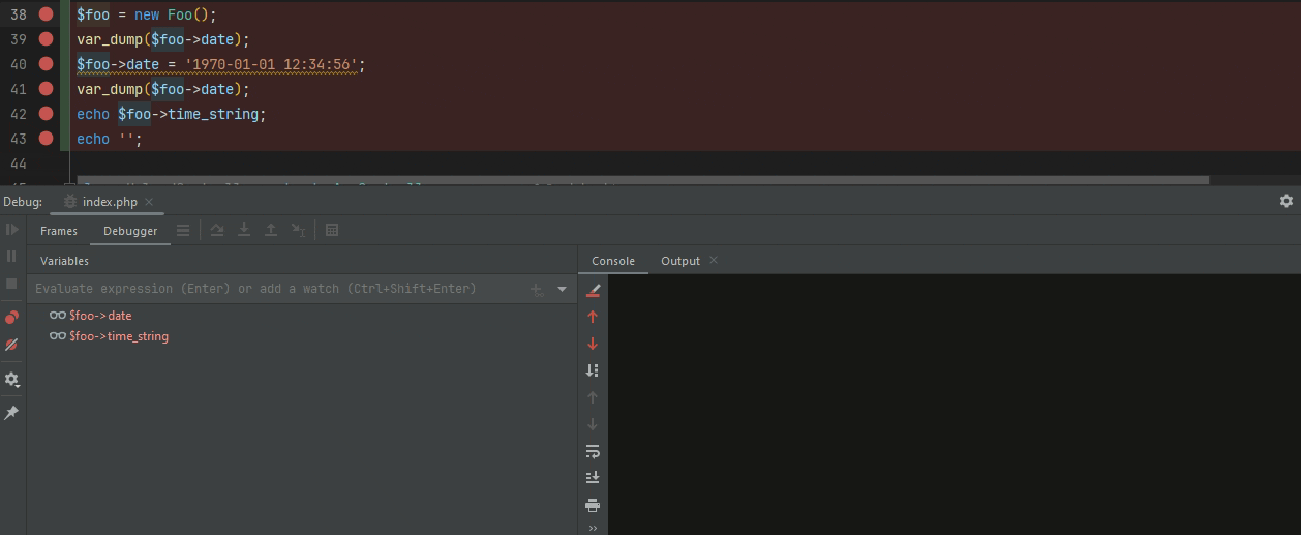Clear console with the red eraser icon

pos(592,290)
